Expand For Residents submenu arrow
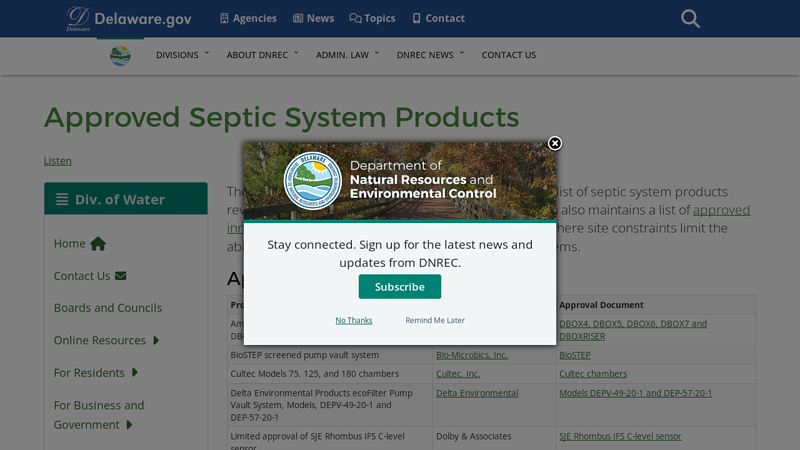Screen dimensions: 800x450 [135, 372]
